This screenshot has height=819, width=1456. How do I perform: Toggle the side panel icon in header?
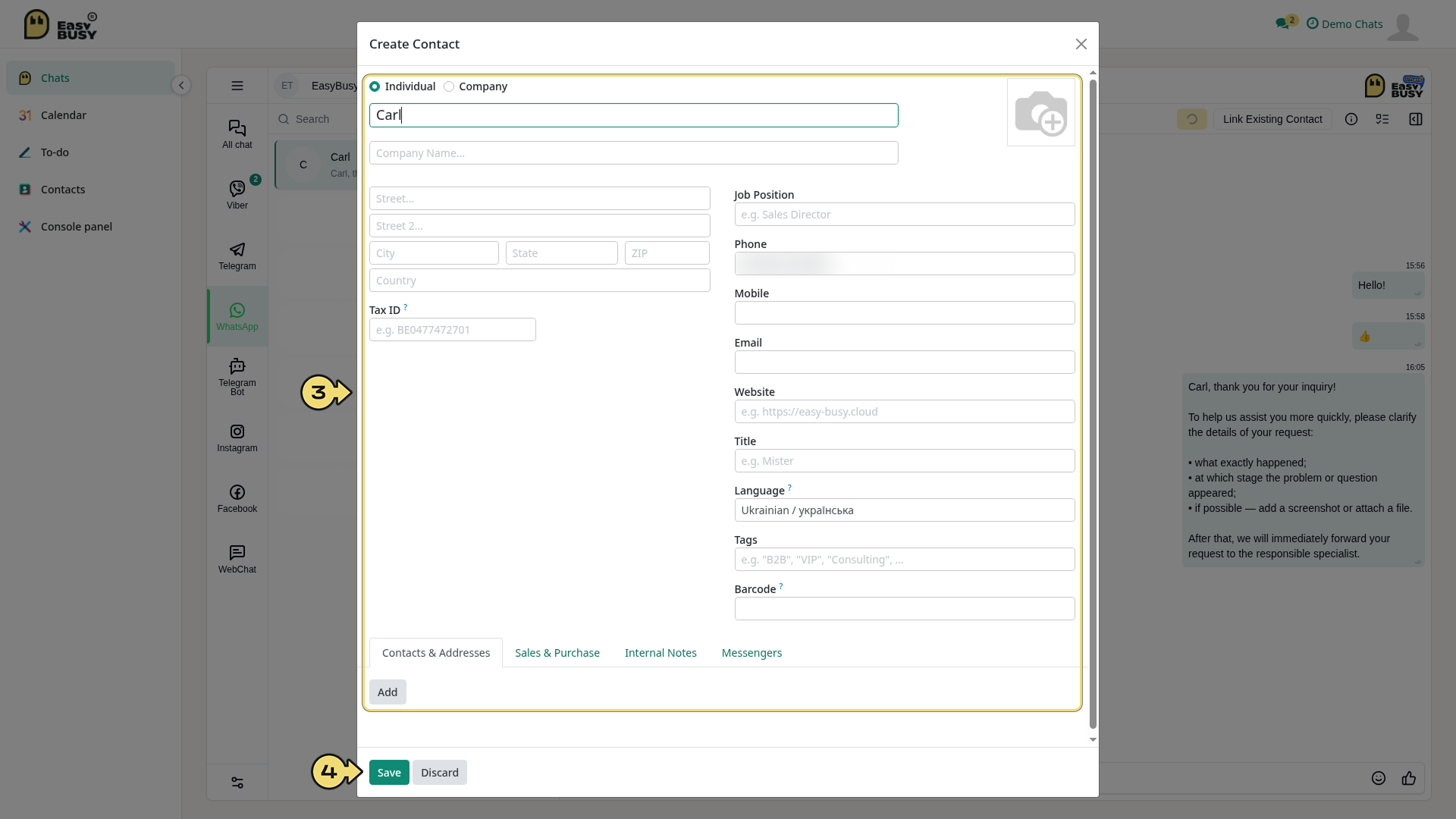(x=1416, y=119)
